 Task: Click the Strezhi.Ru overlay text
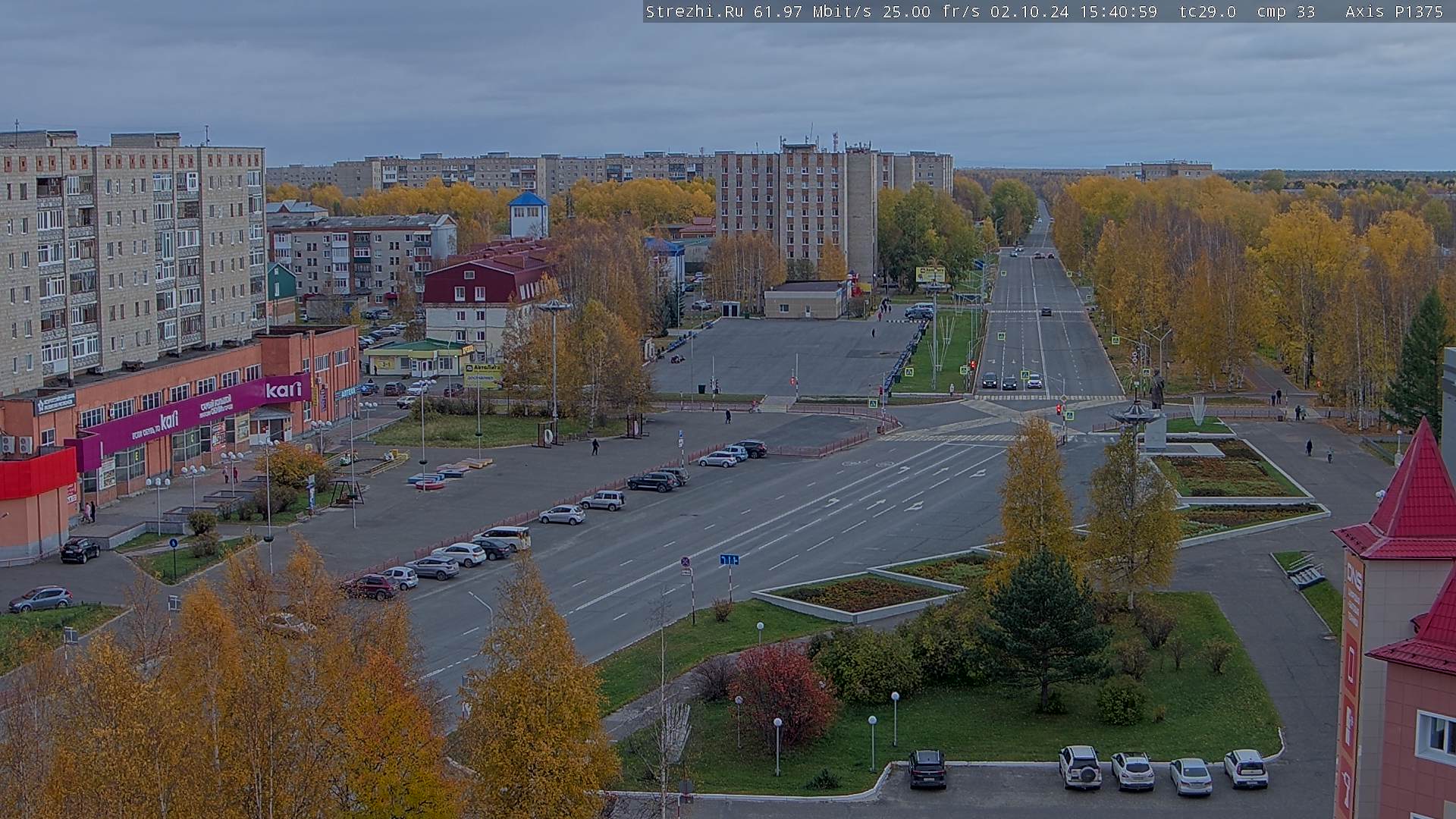(x=694, y=11)
